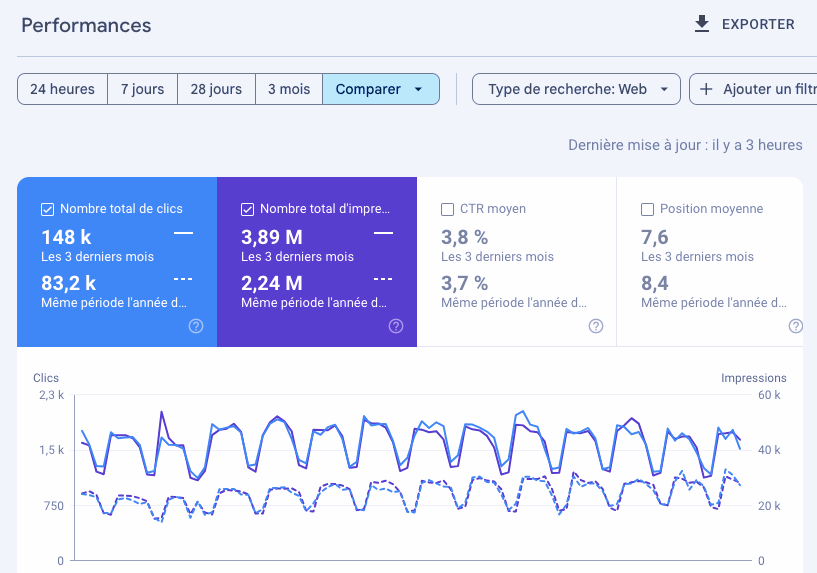Click Ajouter un filtre button
The image size is (817, 573).
point(760,89)
